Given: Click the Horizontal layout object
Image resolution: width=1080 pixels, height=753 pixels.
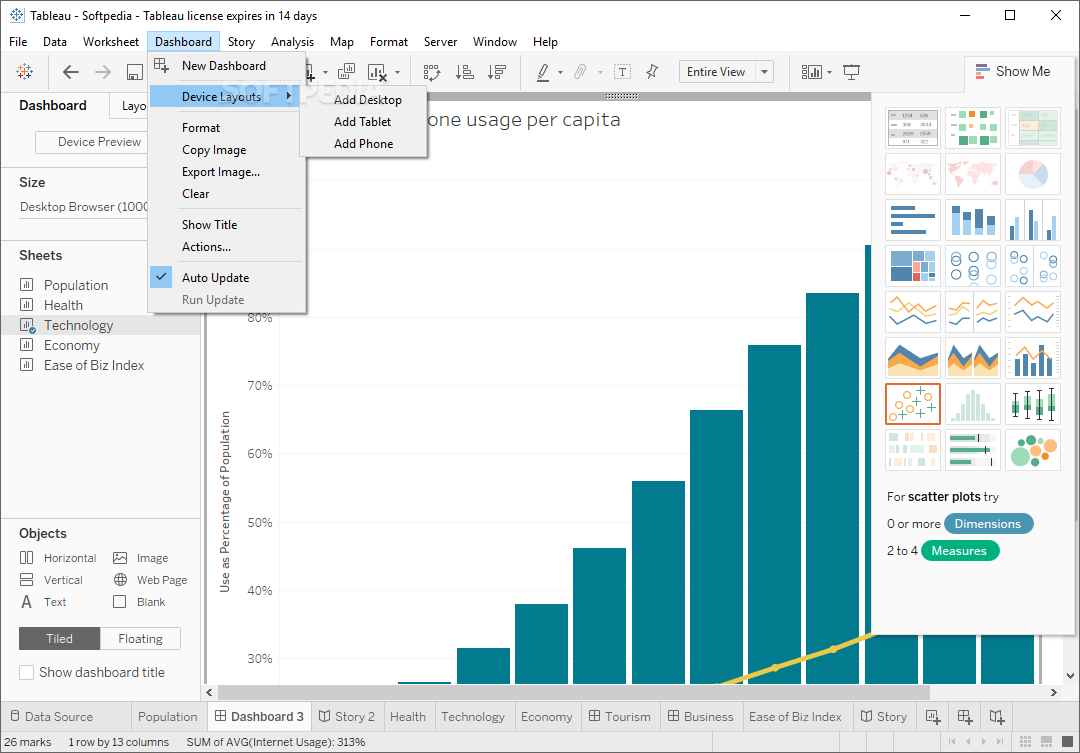Looking at the screenshot, I should (x=58, y=558).
